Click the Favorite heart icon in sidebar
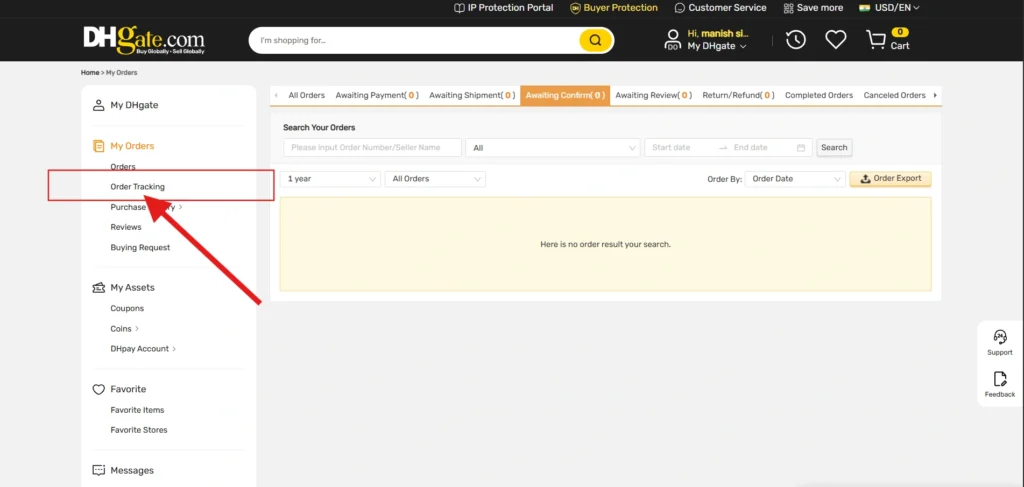Image resolution: width=1024 pixels, height=487 pixels. point(99,390)
